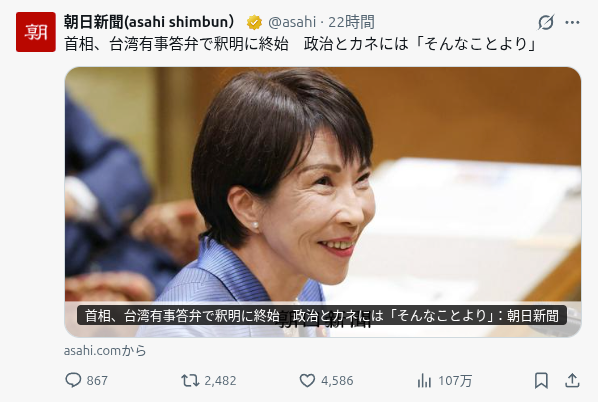Like the post with the heart icon

click(307, 380)
